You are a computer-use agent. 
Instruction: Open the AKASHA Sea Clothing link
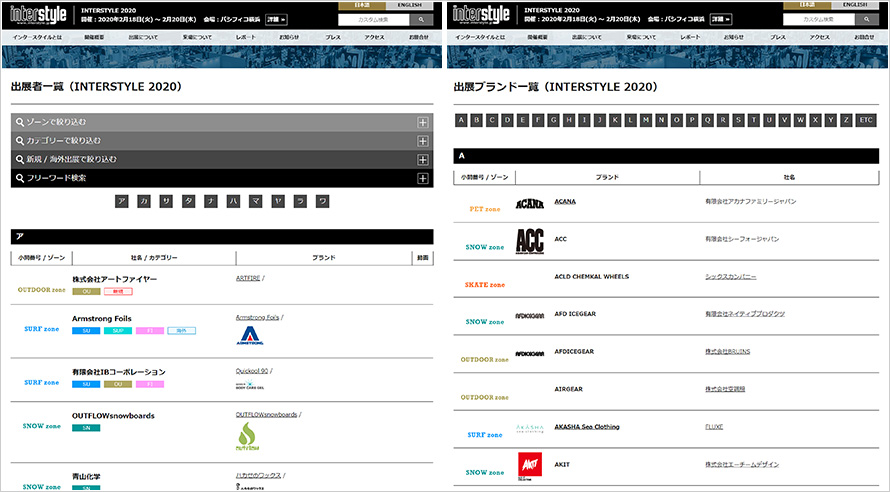587,427
